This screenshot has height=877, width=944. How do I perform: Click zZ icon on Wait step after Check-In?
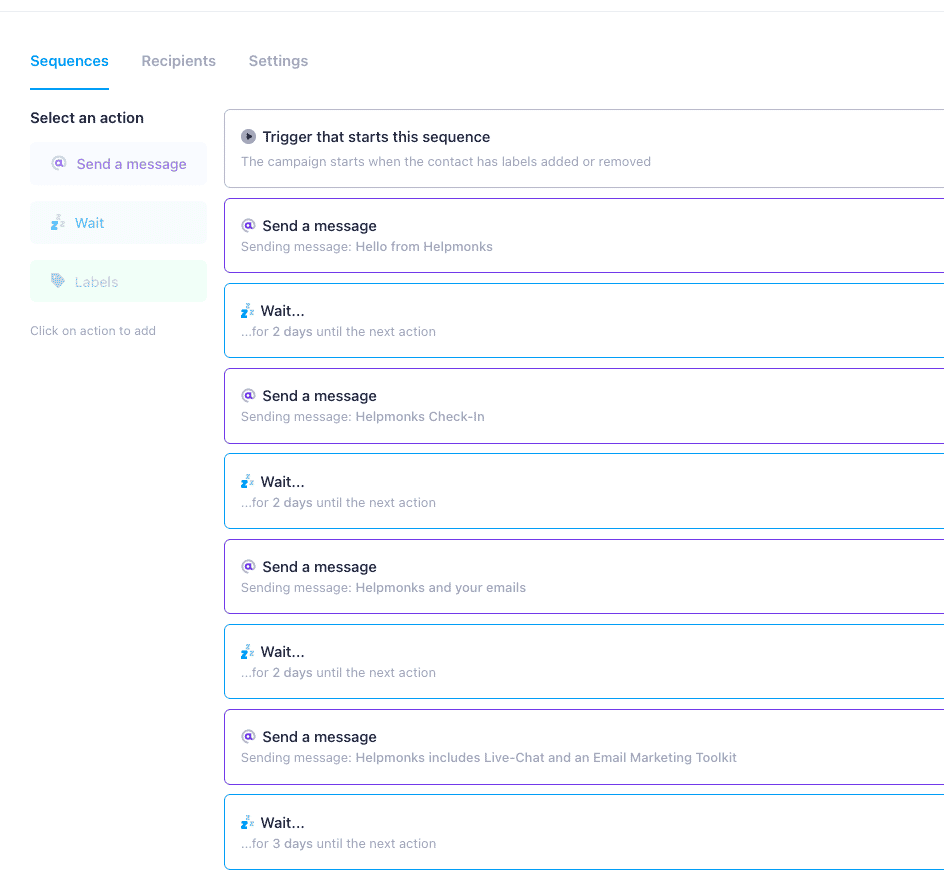(x=247, y=482)
